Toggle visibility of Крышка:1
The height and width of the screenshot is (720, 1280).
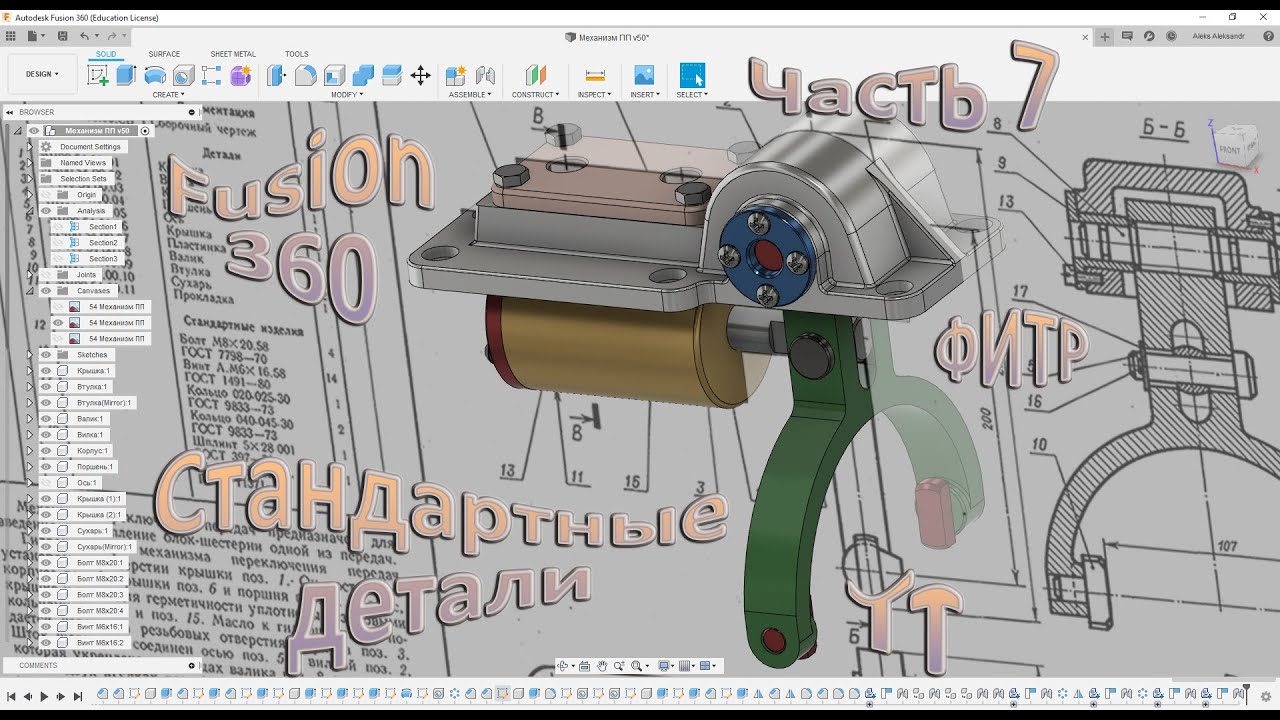[x=46, y=371]
